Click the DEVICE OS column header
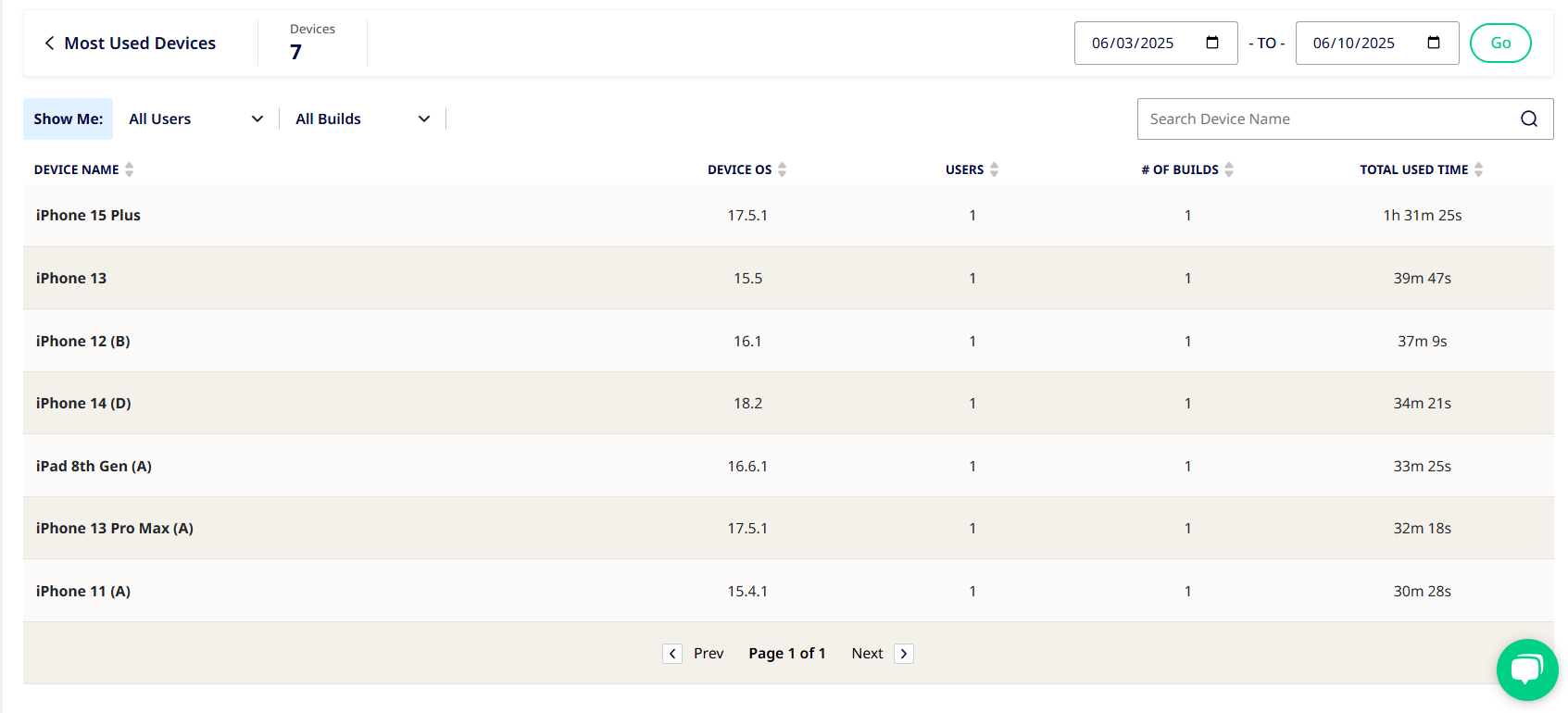This screenshot has height=713, width=1568. click(x=739, y=169)
